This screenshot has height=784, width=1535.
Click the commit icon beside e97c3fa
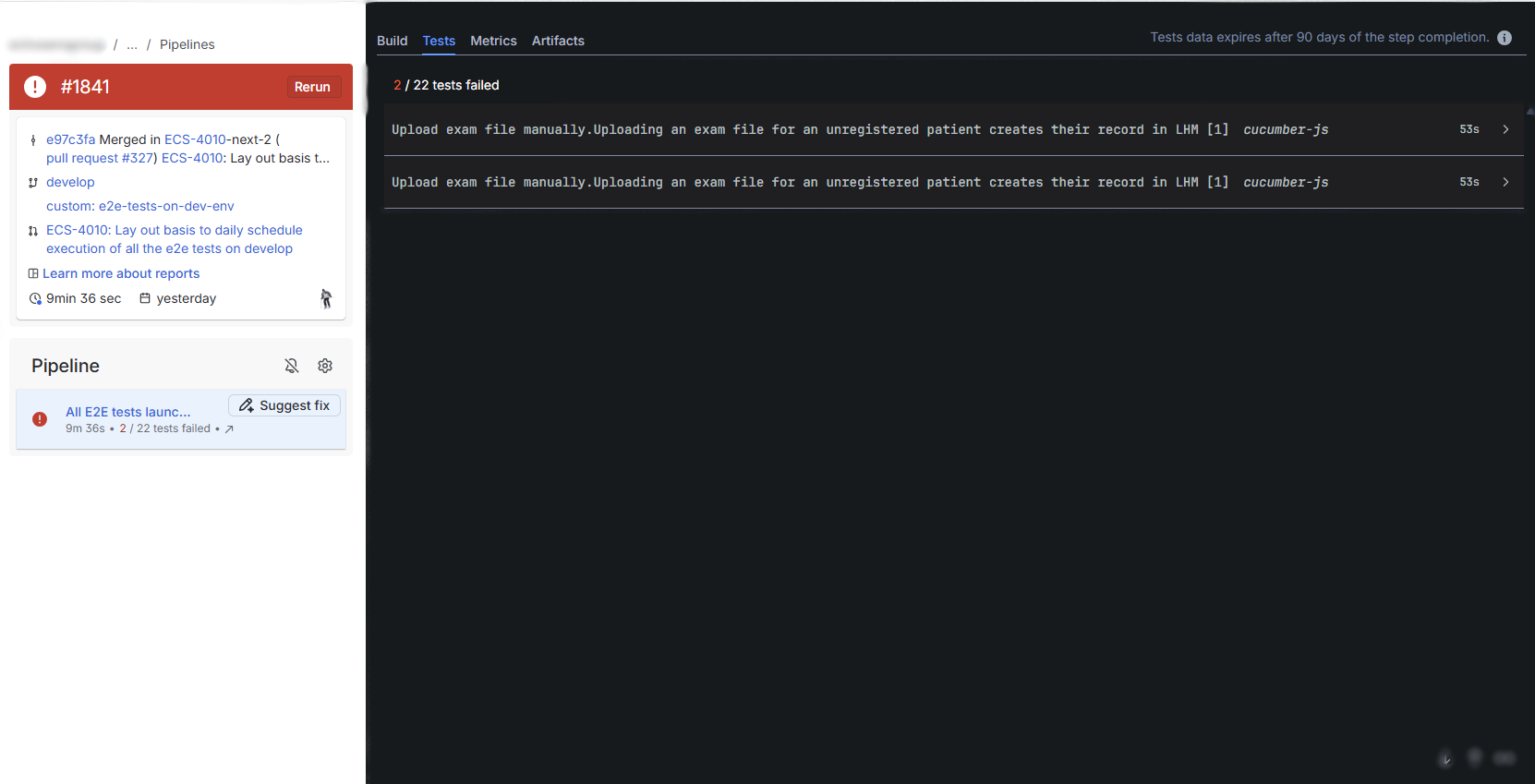tap(33, 140)
